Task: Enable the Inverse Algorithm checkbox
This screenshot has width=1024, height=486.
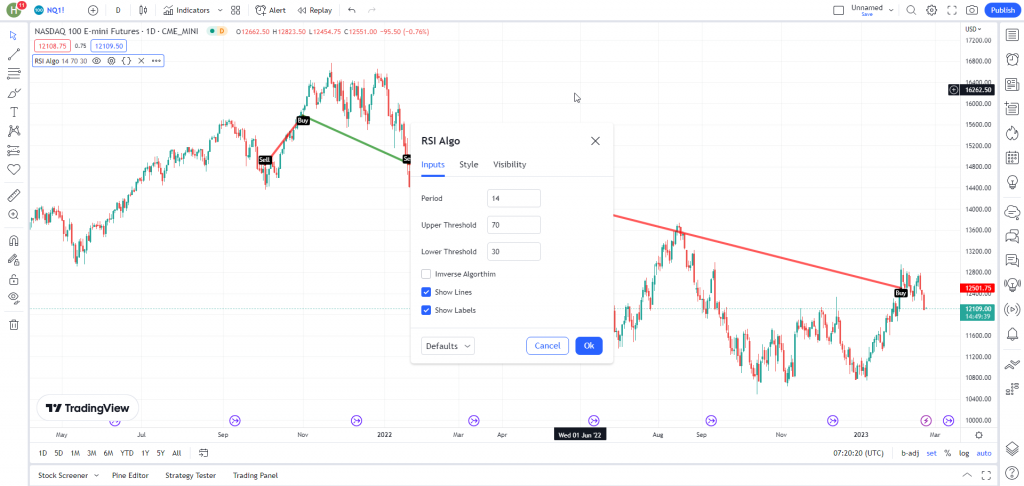Action: pos(427,274)
